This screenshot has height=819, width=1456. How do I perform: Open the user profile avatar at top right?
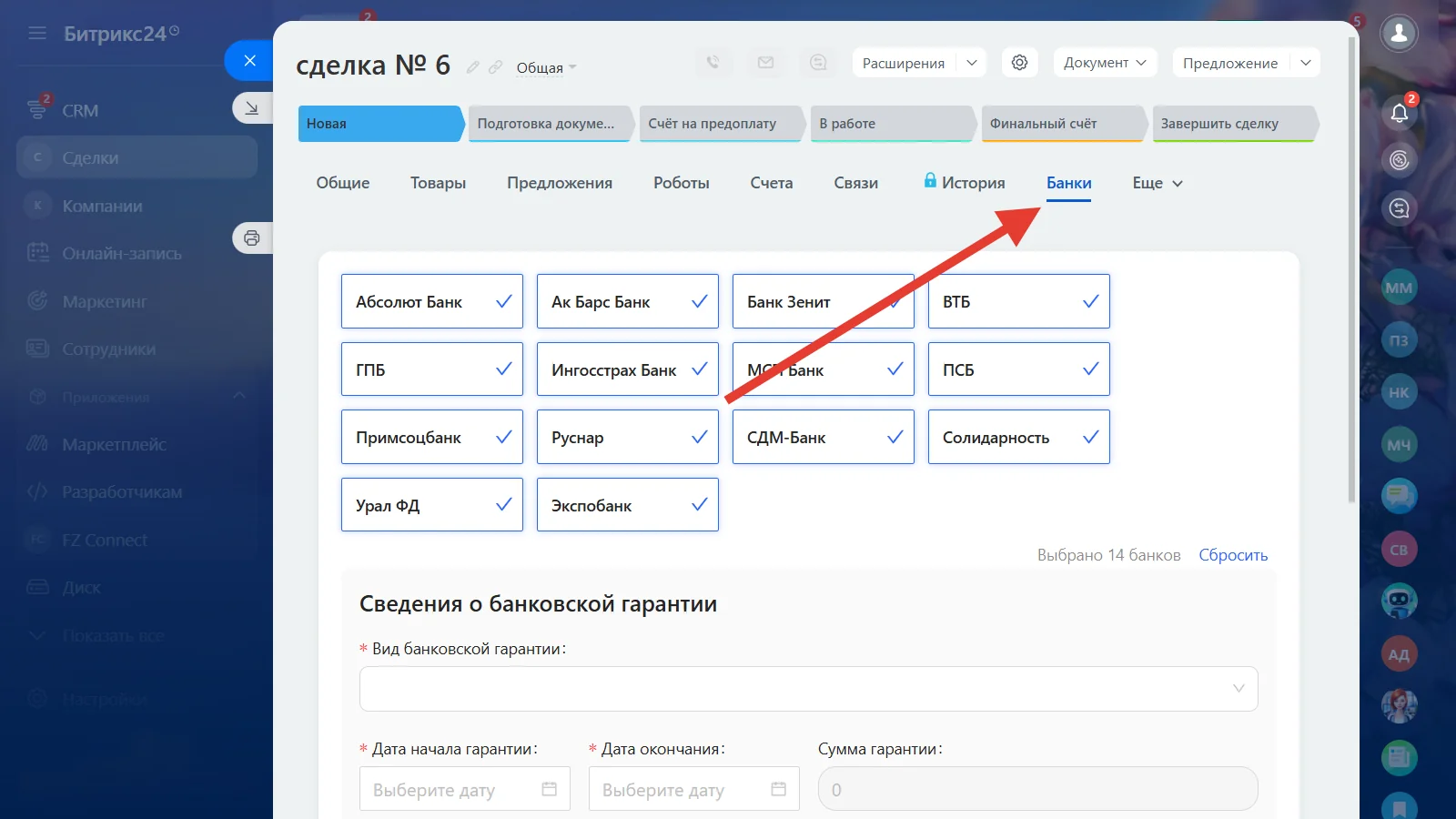pos(1400,34)
